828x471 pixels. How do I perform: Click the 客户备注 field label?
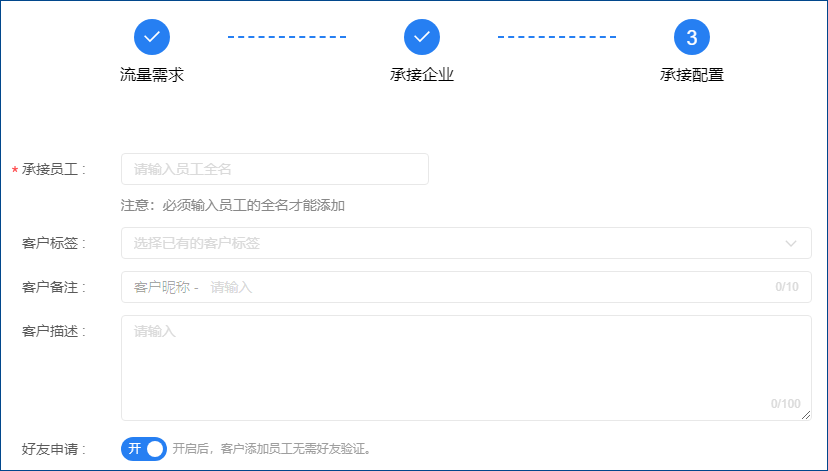(54, 287)
